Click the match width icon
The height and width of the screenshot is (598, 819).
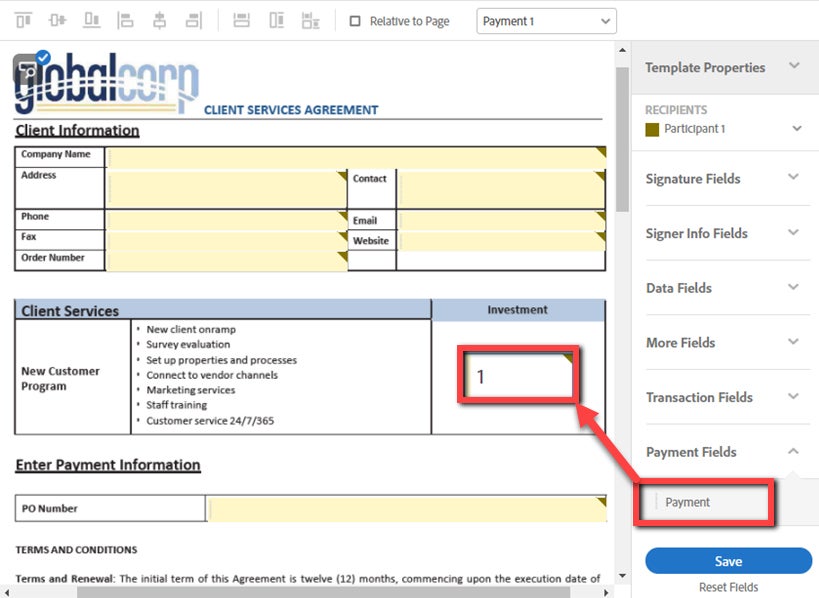(x=241, y=21)
